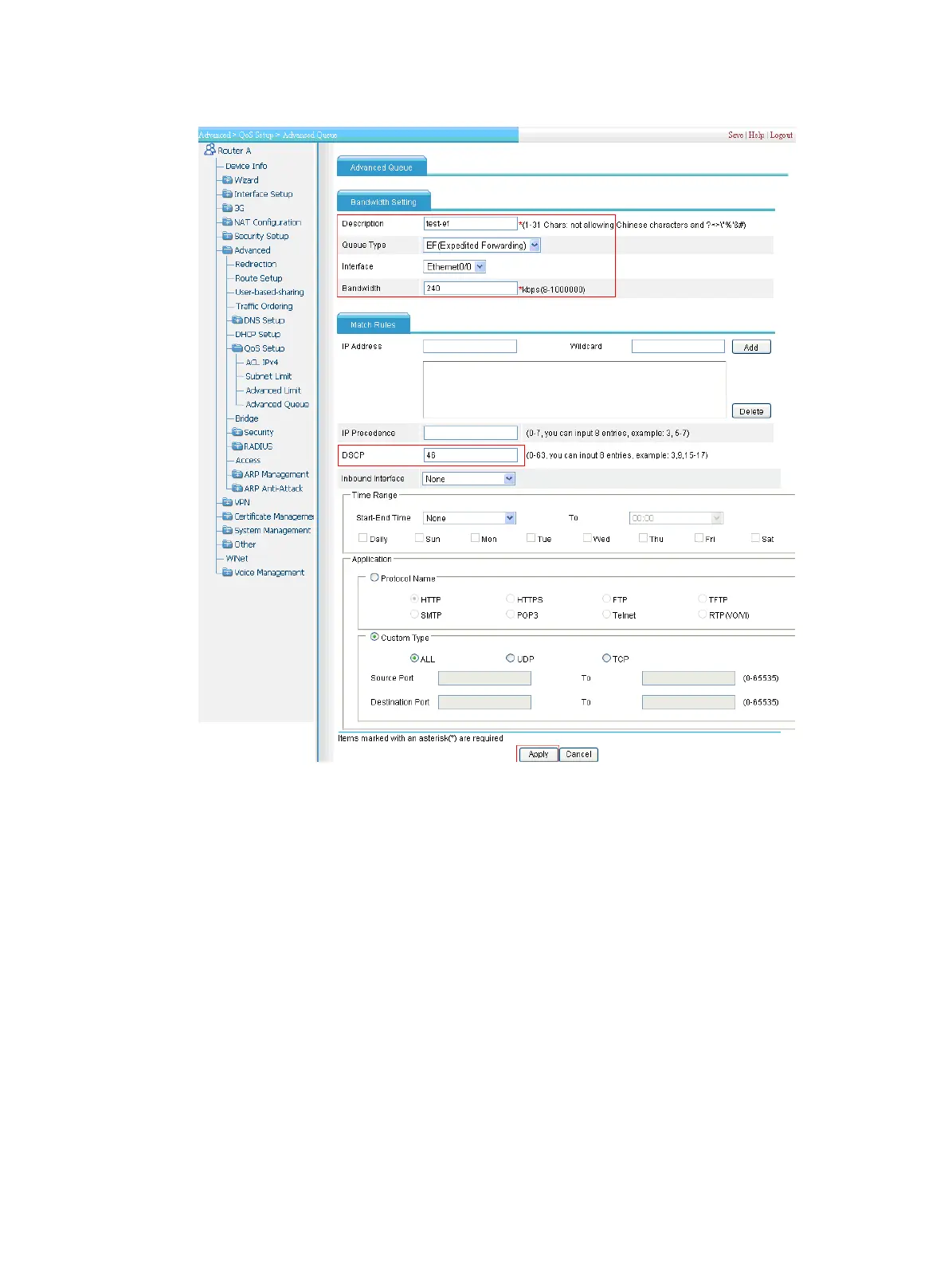Open the VPN folder icon
The image size is (948, 1288).
(227, 502)
